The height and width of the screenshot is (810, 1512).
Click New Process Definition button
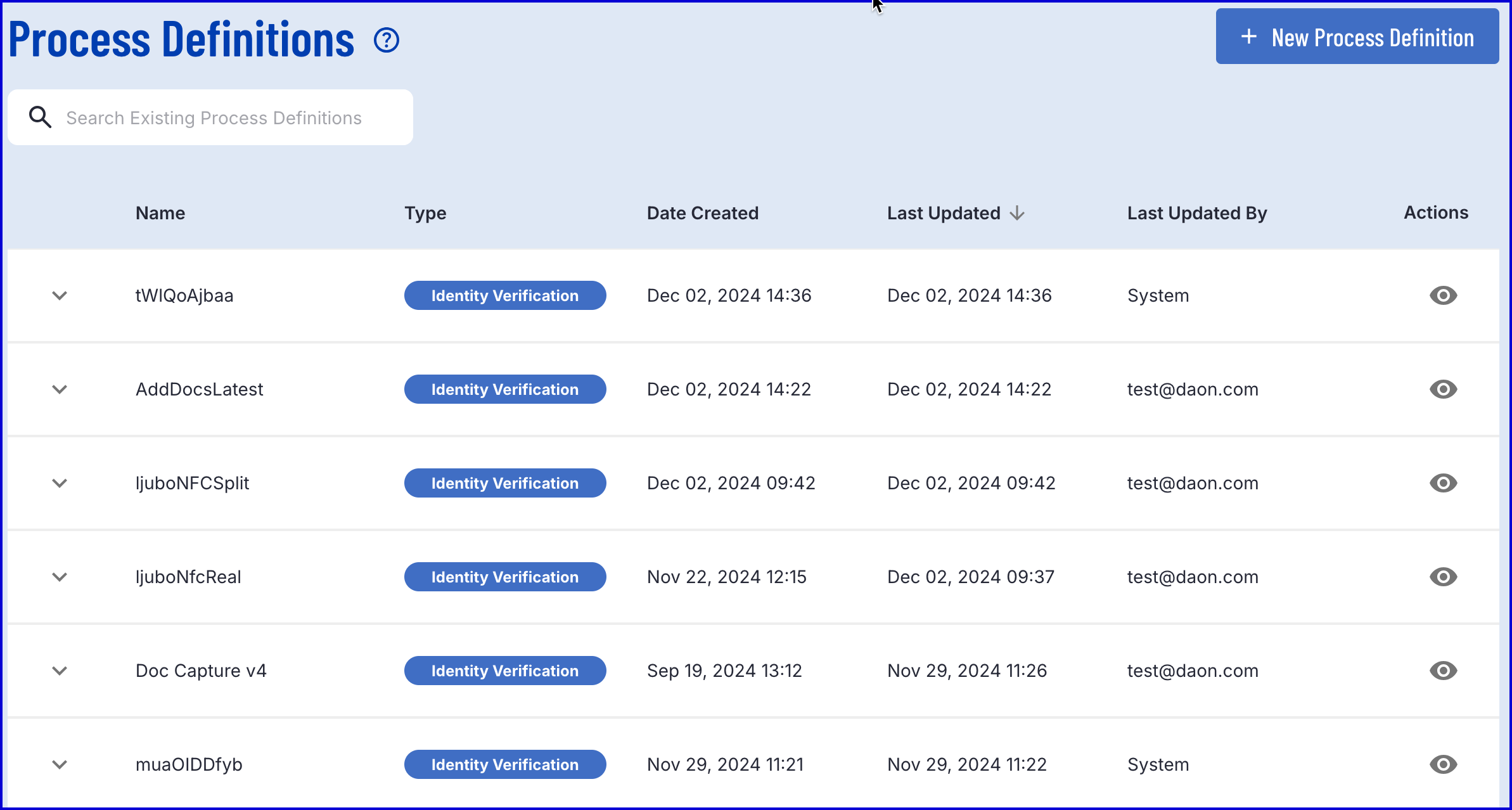[x=1357, y=37]
